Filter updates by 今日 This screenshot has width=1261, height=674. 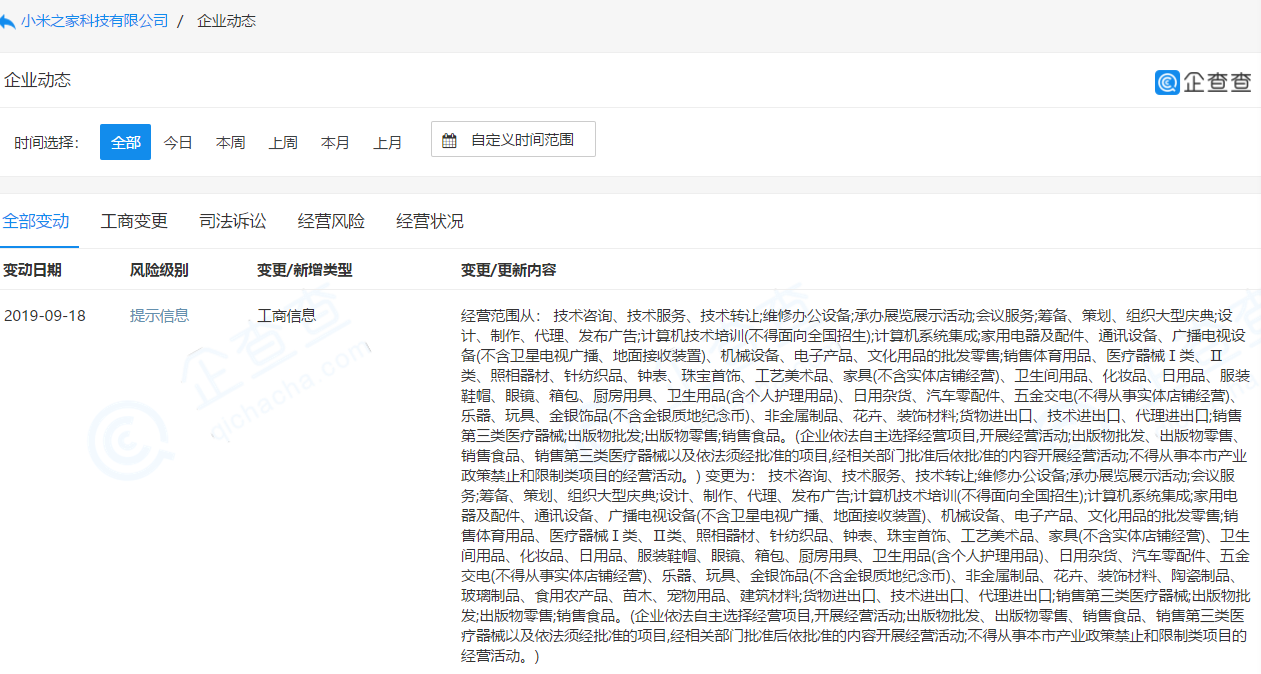click(x=178, y=142)
